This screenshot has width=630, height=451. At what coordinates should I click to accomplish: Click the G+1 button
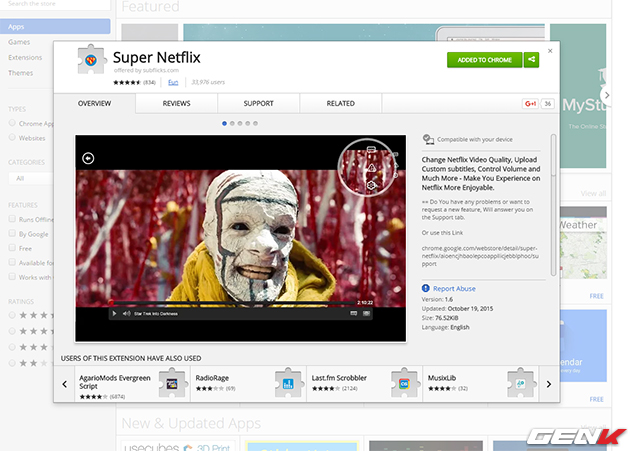point(530,104)
